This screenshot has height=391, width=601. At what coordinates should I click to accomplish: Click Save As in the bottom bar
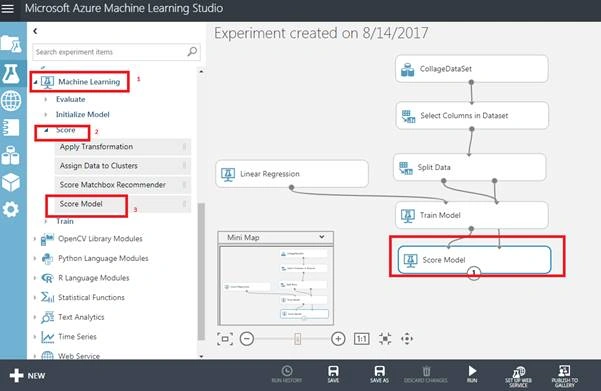[x=379, y=374]
